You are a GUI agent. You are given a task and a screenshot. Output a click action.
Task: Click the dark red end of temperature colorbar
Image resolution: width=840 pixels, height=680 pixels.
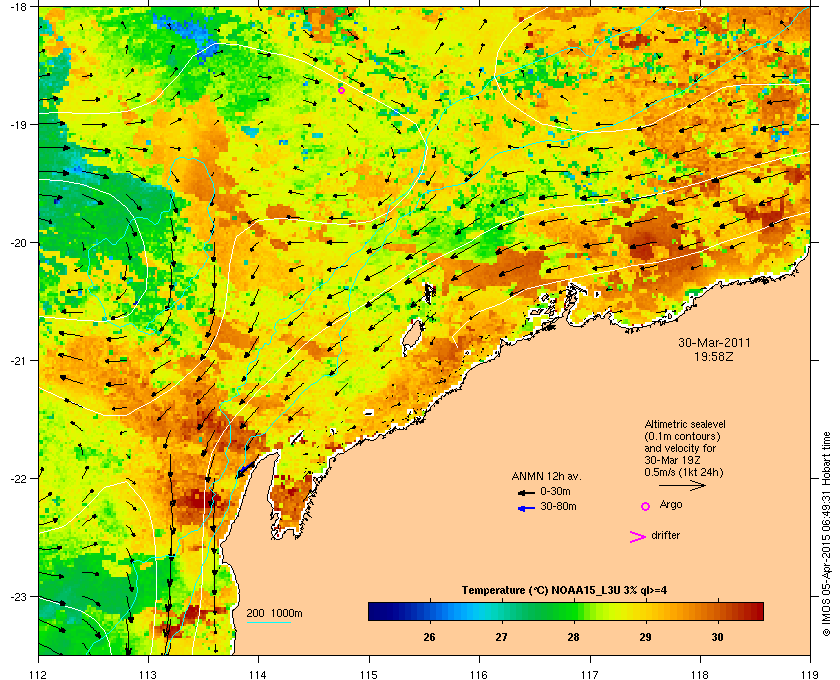point(758,611)
